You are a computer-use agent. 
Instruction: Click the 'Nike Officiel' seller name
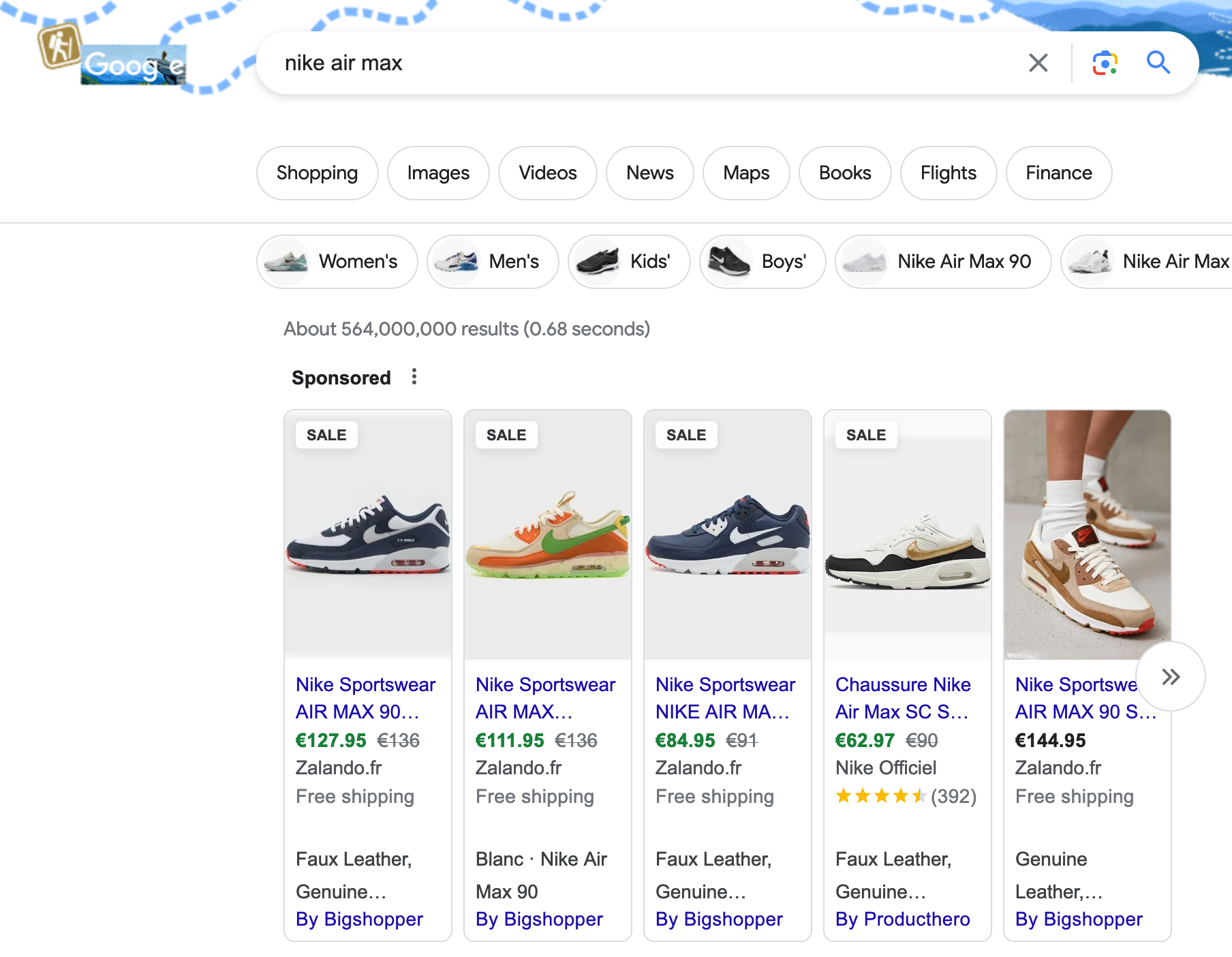pos(886,768)
